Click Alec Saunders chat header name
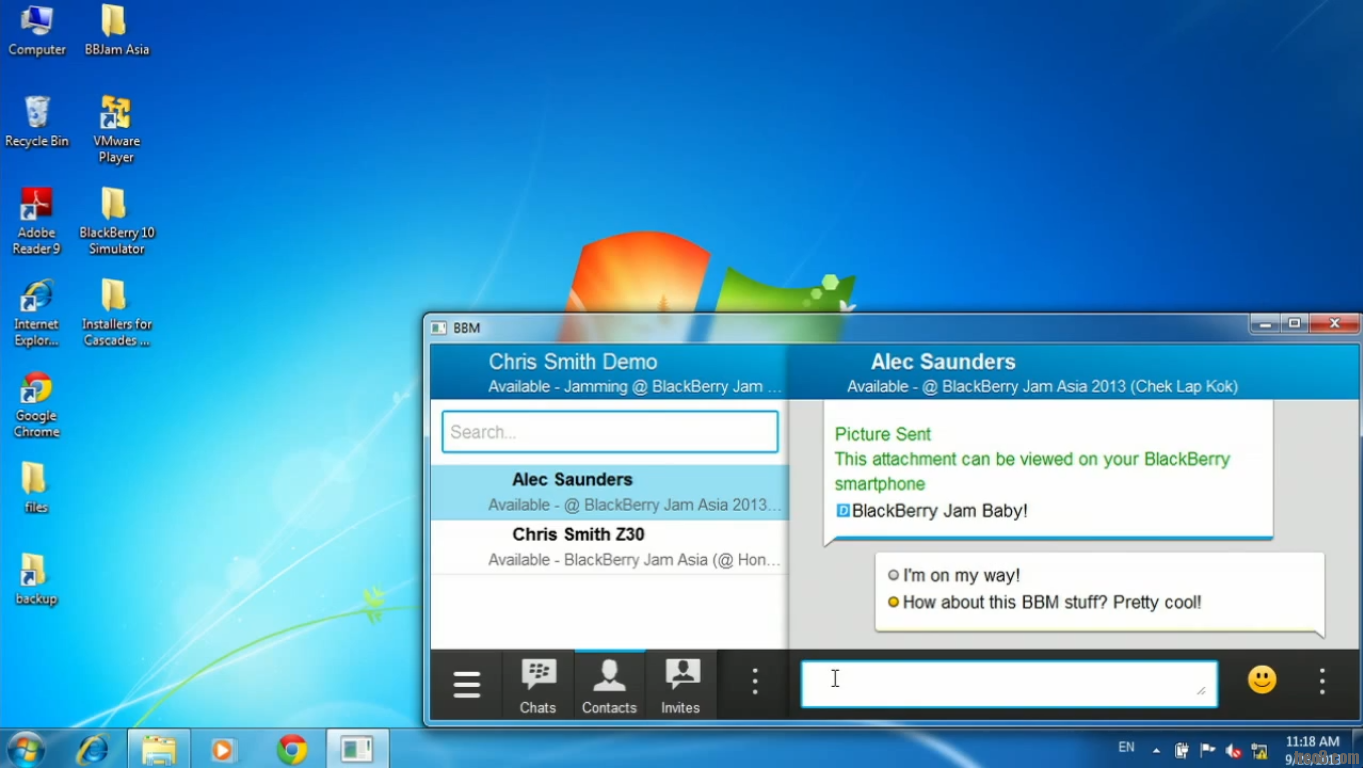 [x=943, y=362]
